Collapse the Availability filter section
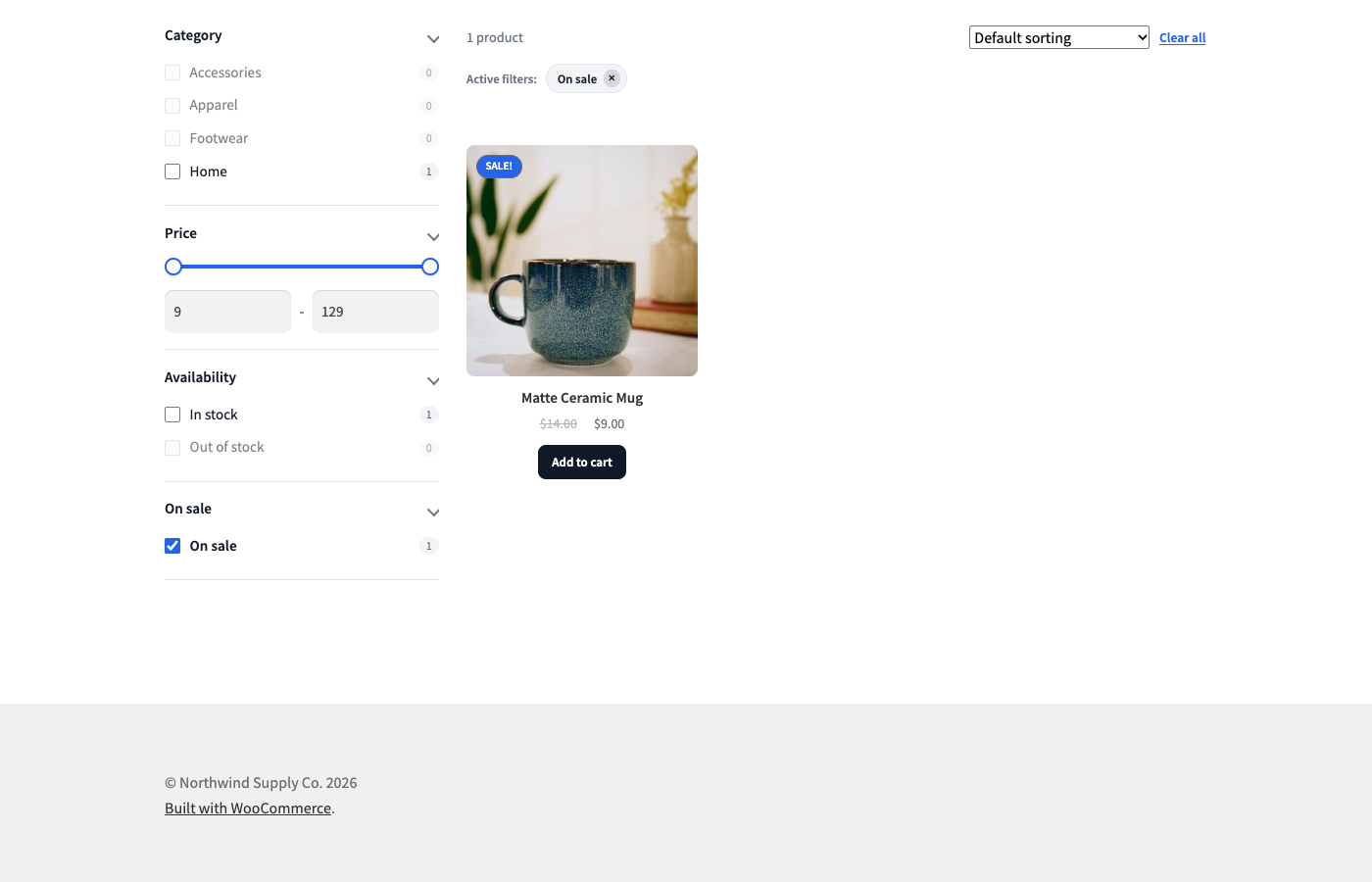The width and height of the screenshot is (1372, 882). click(x=433, y=381)
